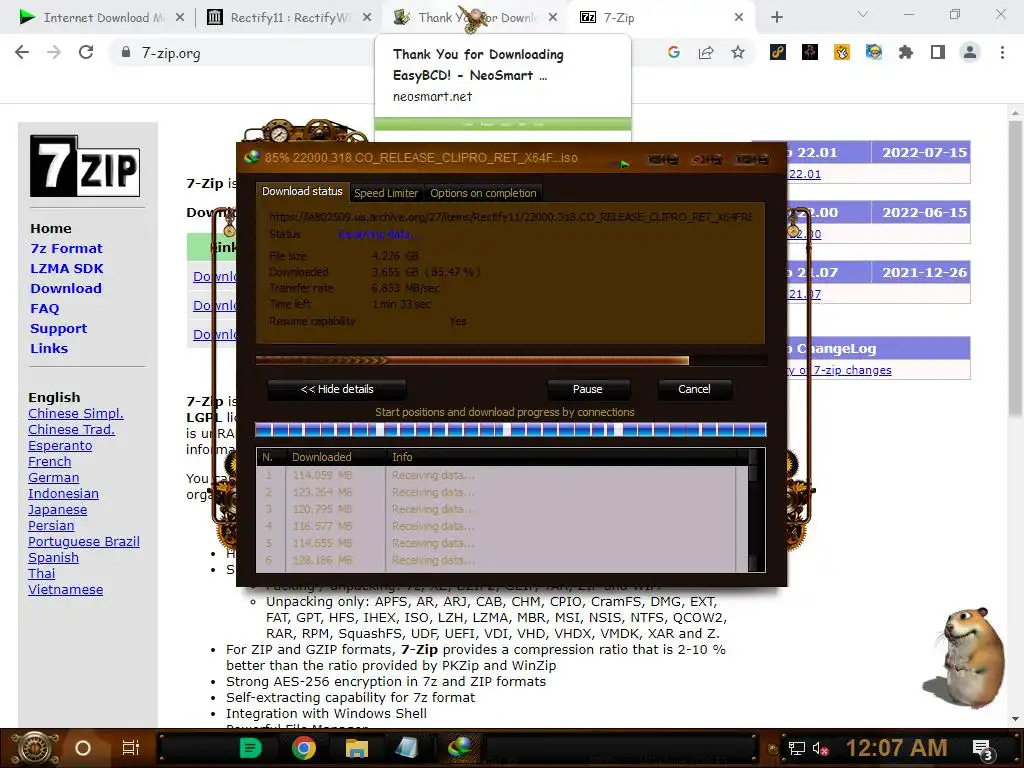Go back using the browser back arrow

(x=22, y=52)
